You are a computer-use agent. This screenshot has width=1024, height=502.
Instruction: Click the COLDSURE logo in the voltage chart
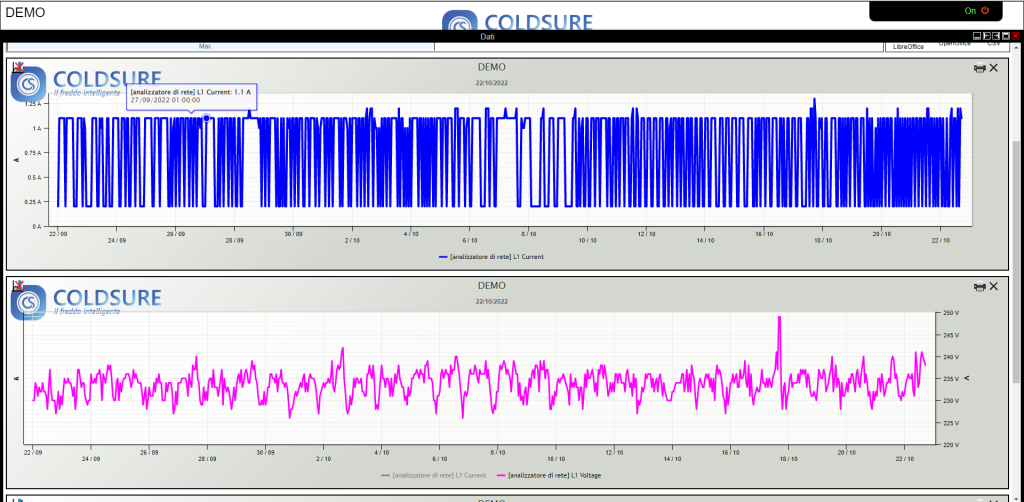[86, 302]
